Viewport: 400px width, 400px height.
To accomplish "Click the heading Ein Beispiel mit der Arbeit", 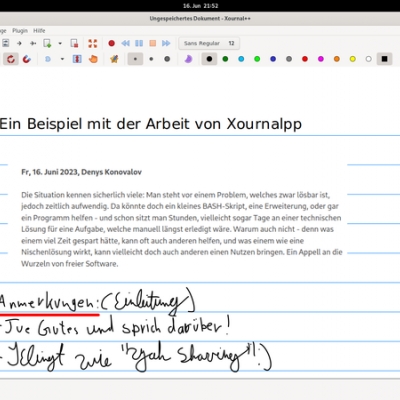I will click(151, 124).
